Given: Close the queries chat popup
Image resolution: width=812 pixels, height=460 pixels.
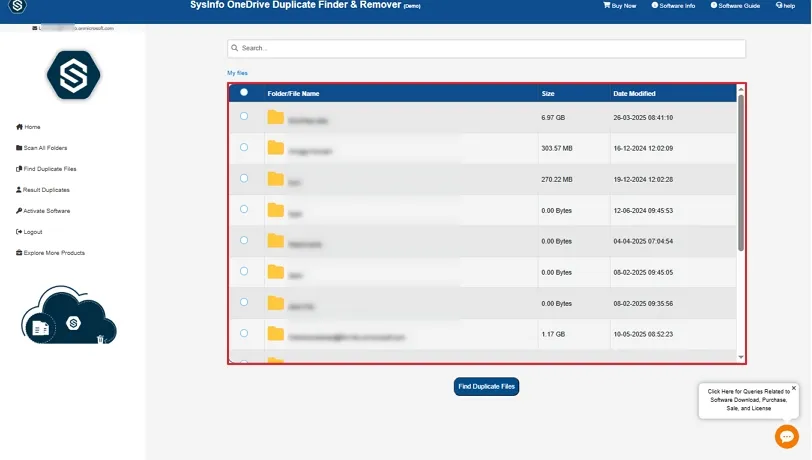Looking at the screenshot, I should (x=794, y=388).
